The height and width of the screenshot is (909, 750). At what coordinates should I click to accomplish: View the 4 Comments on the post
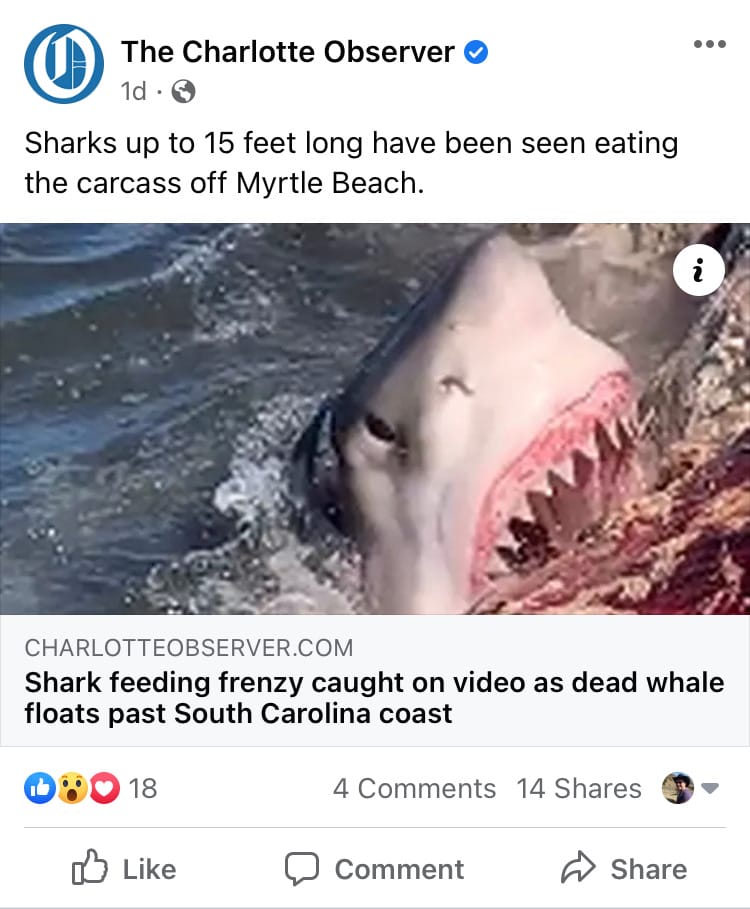[414, 788]
